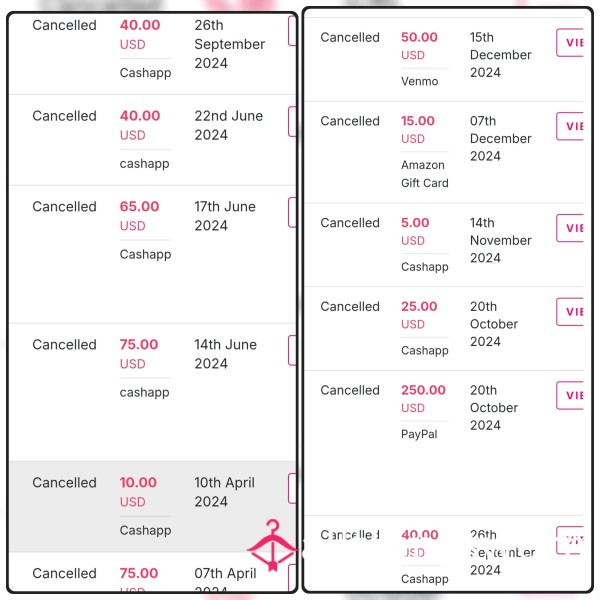Click the PayPal payment method label

click(419, 434)
